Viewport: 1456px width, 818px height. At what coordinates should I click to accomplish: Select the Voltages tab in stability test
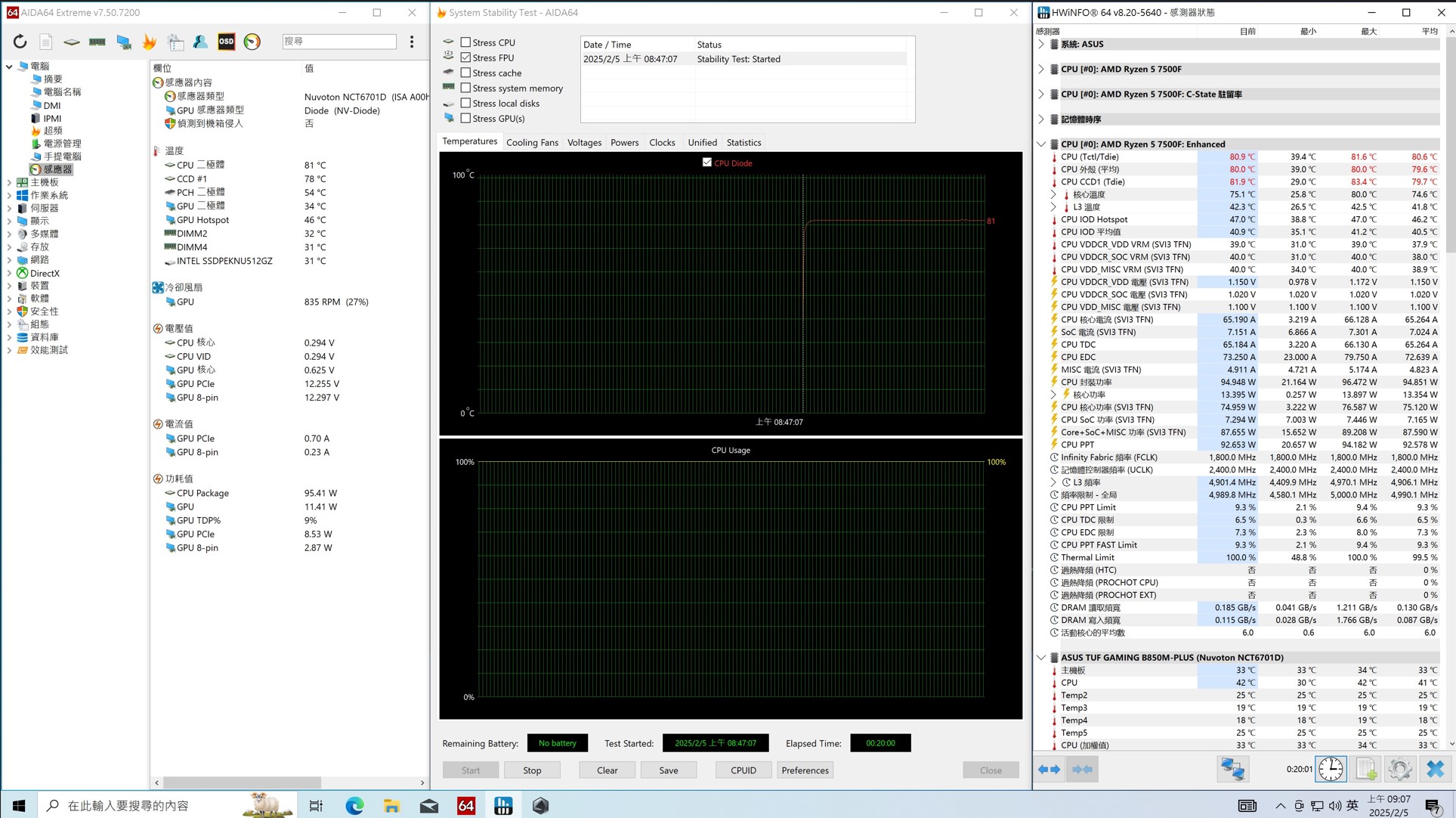[x=584, y=141]
